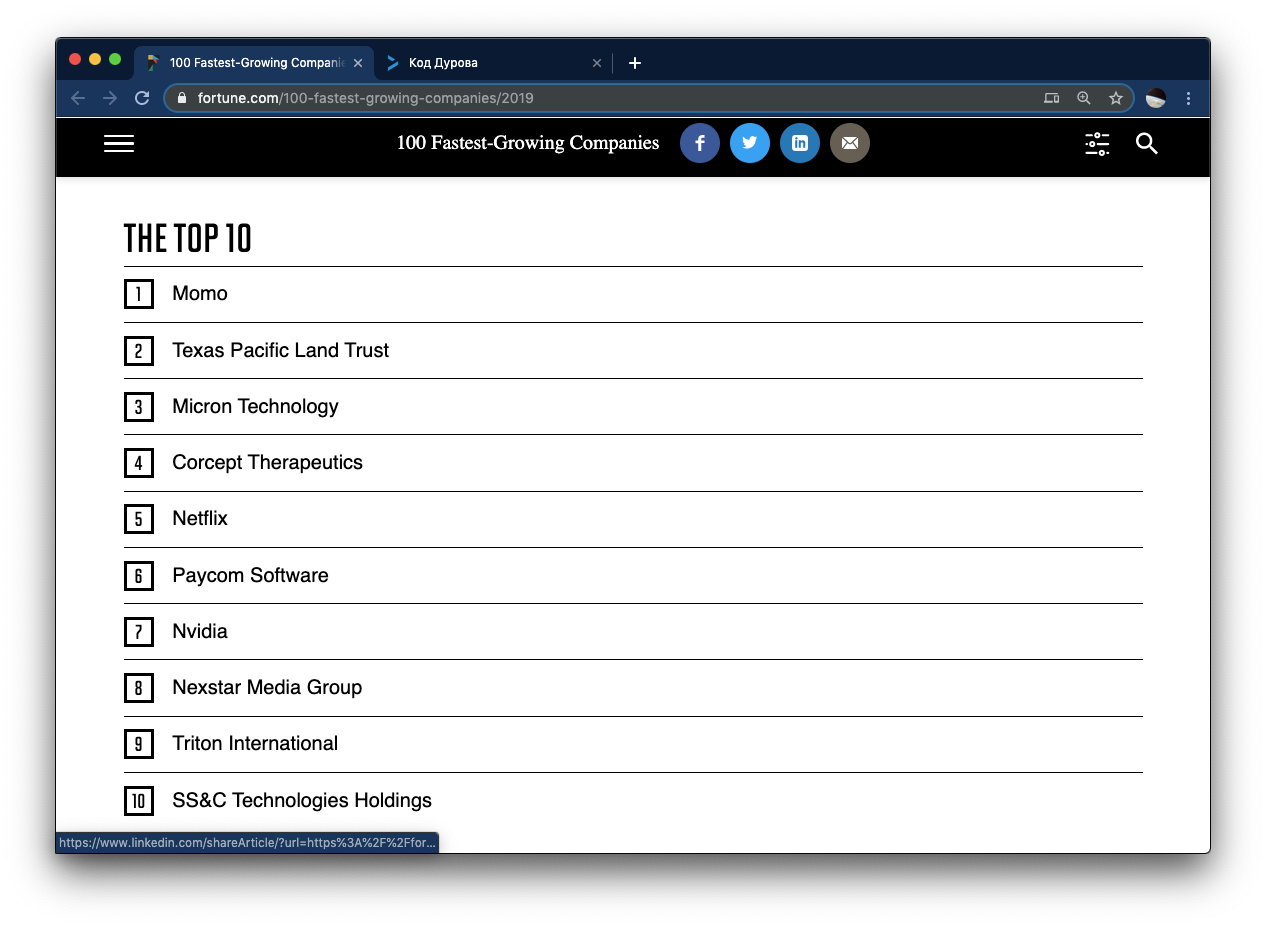Click the rank 3 number box

139,407
